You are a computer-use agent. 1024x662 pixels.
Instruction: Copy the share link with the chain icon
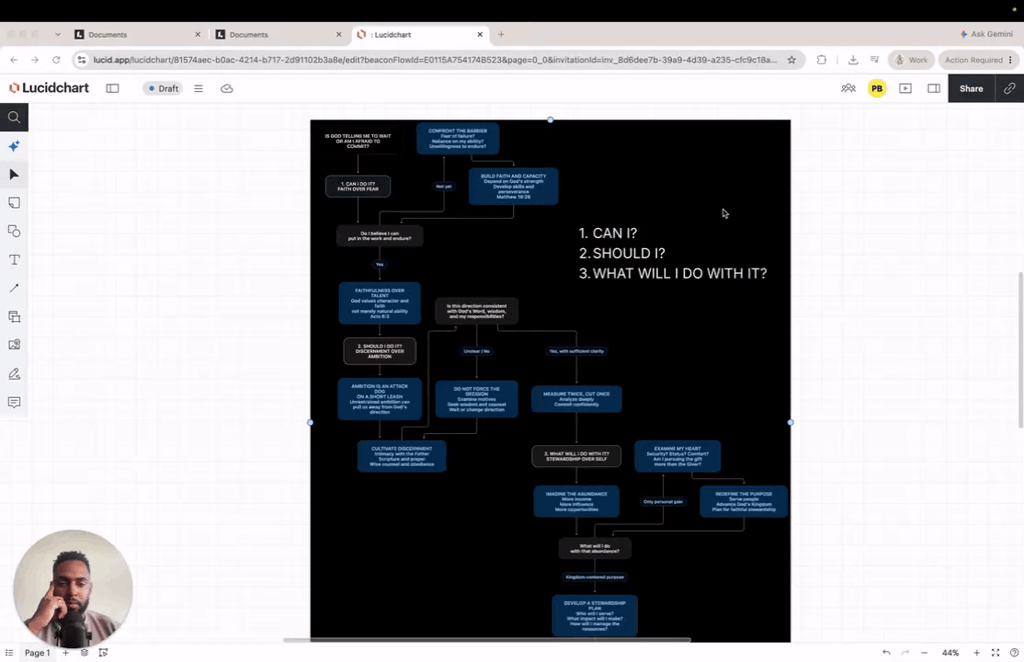pyautogui.click(x=1009, y=88)
